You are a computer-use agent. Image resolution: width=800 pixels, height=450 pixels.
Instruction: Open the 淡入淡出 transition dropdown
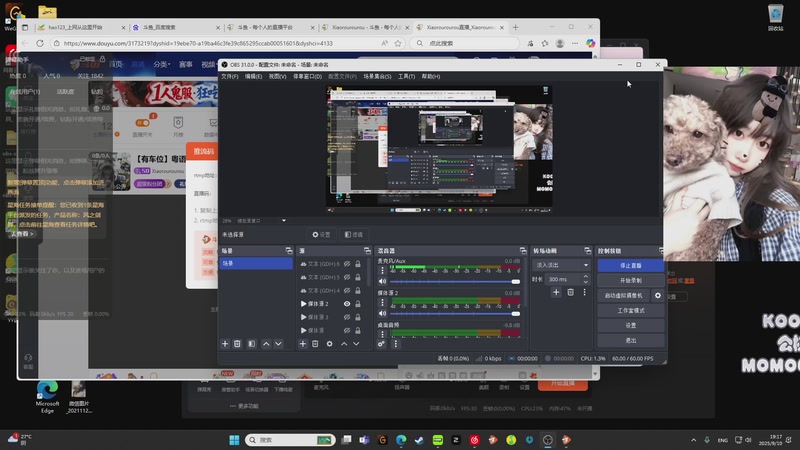[x=562, y=265]
